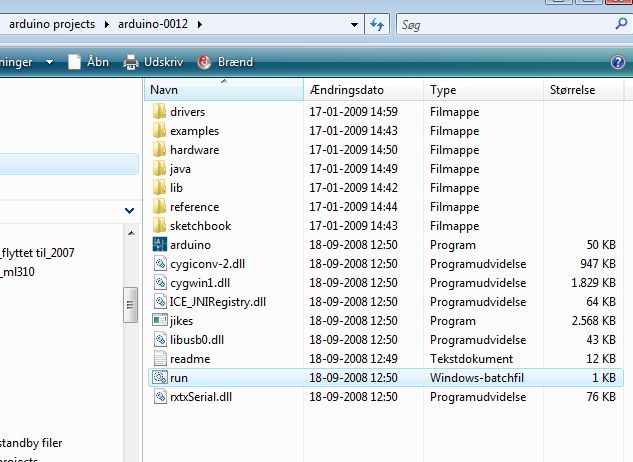633x462 pixels.
Task: Click the Udskriv (print) toolbar button
Action: click(153, 62)
